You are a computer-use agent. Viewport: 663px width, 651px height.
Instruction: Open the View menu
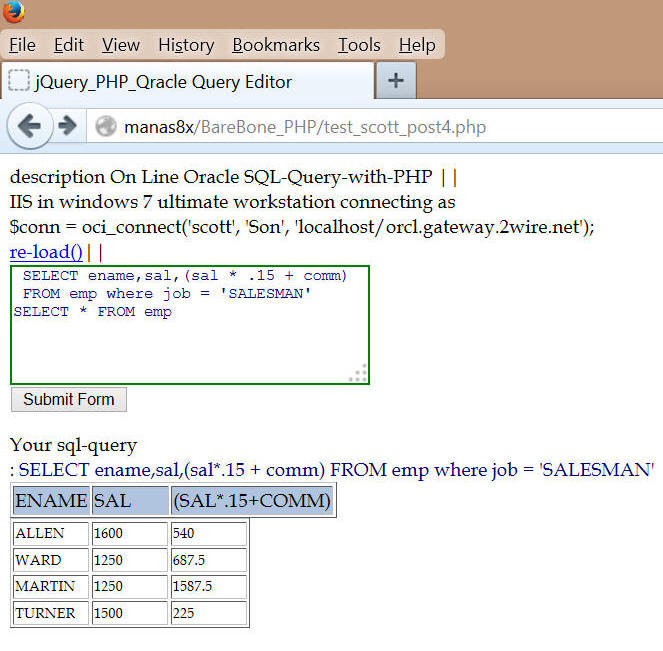coord(121,45)
